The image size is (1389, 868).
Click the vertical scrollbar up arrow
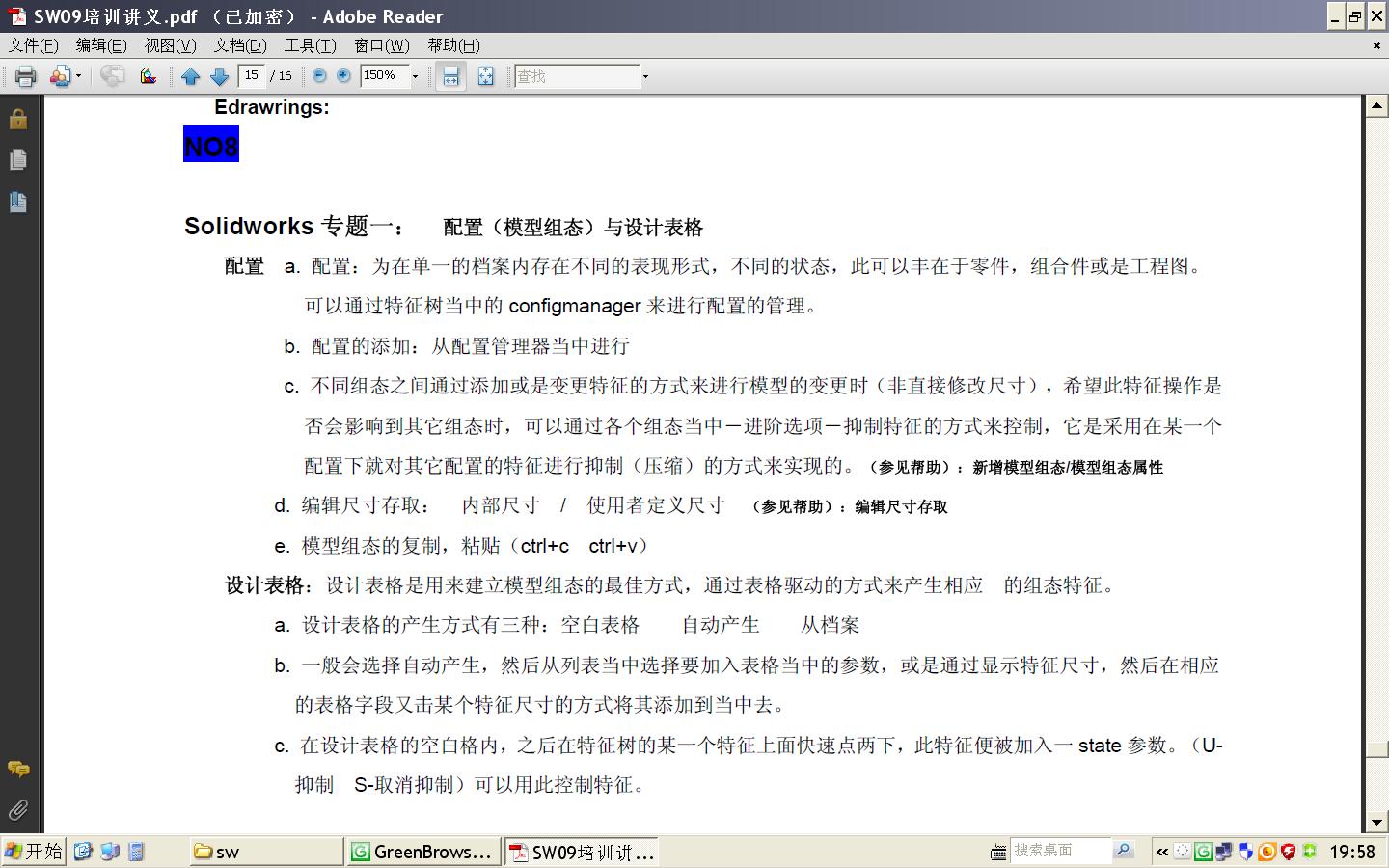[1377, 106]
